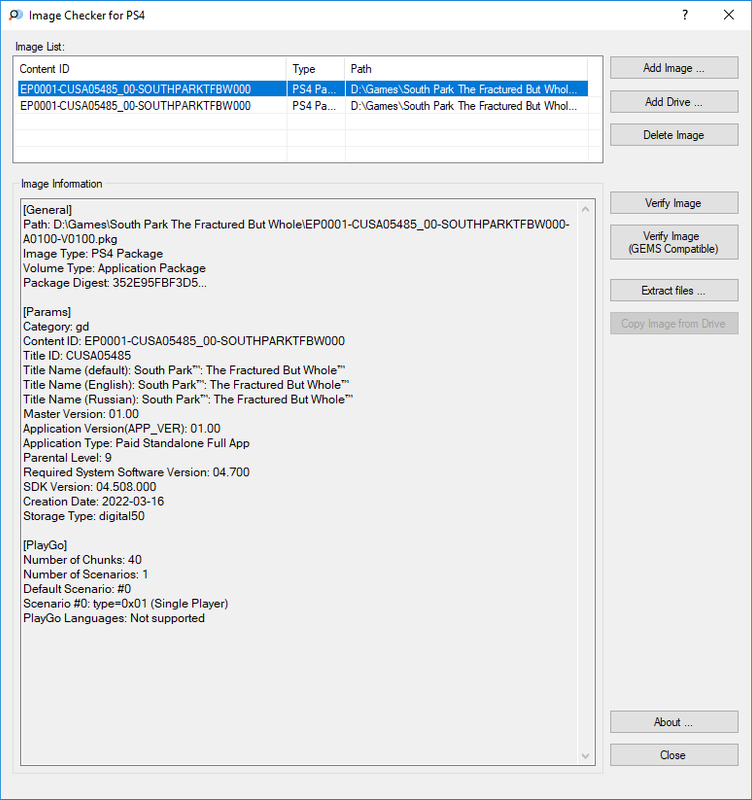Click the PlayGo Languages: Not supported line
The image size is (752, 800).
[114, 618]
